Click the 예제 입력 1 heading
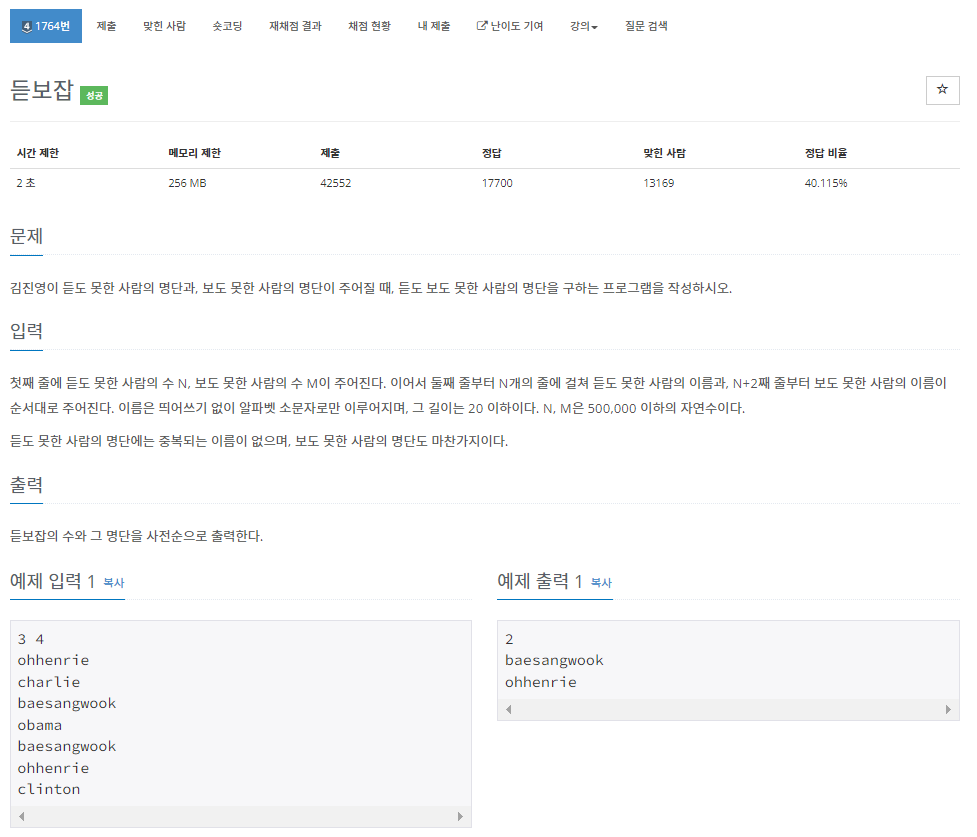Viewport: 977px width, 837px height. pos(52,581)
